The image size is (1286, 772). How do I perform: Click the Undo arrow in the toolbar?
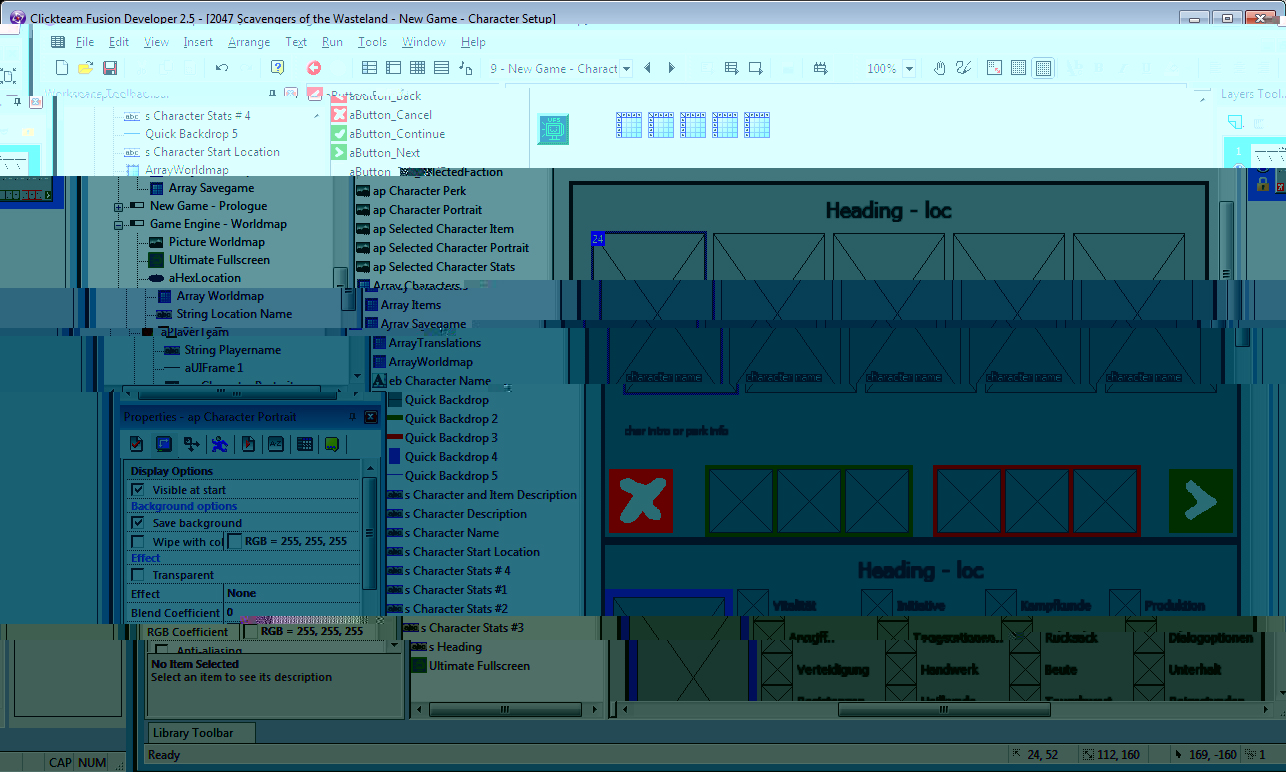click(222, 68)
